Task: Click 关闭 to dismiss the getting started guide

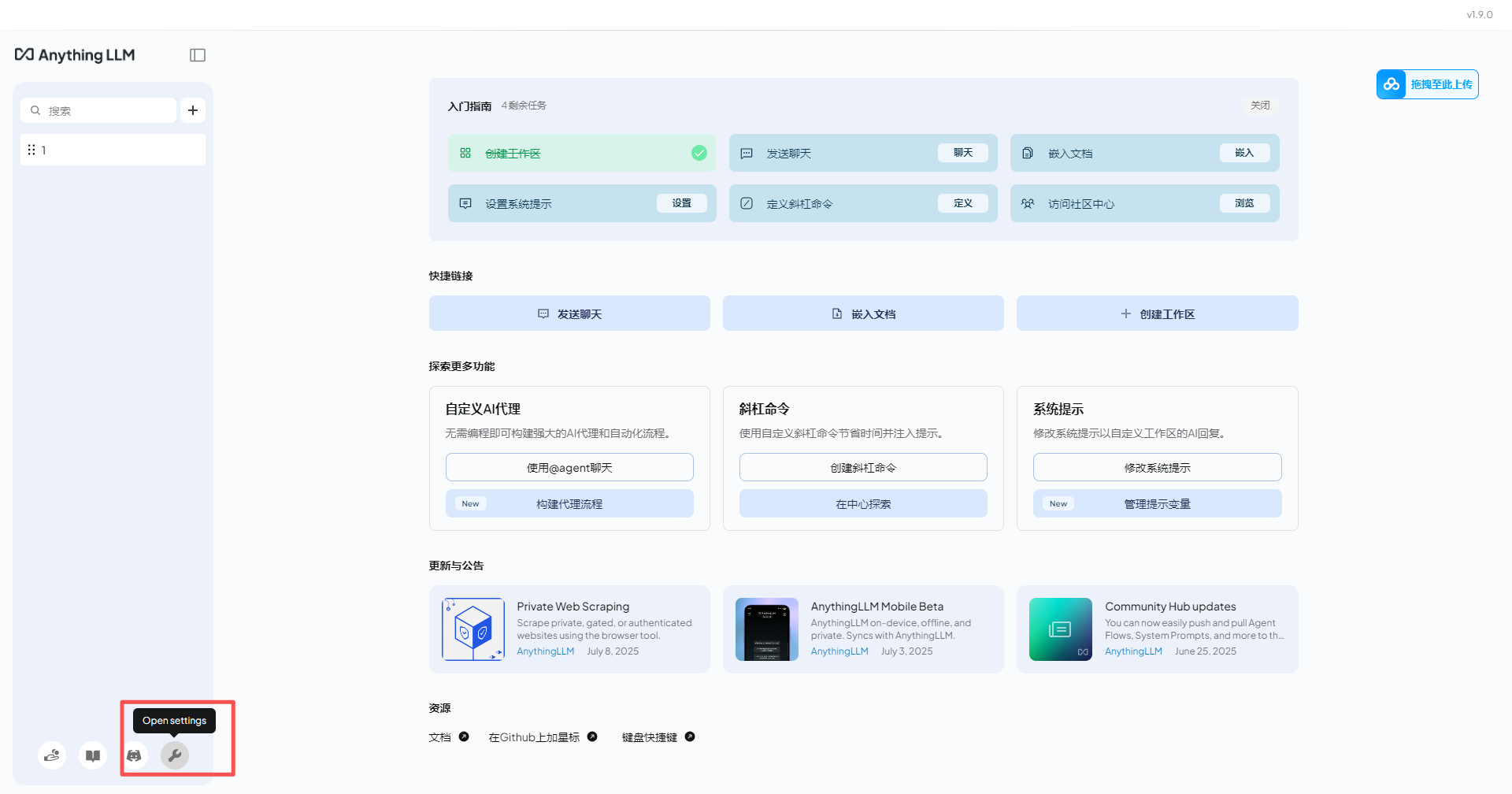Action: coord(1259,105)
